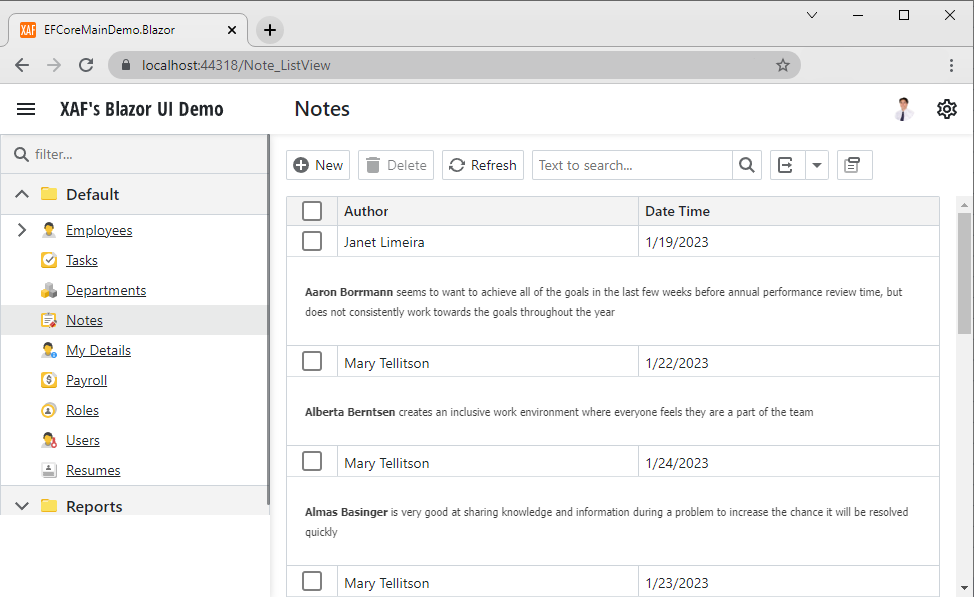Open browser three-dot menu

tap(951, 65)
